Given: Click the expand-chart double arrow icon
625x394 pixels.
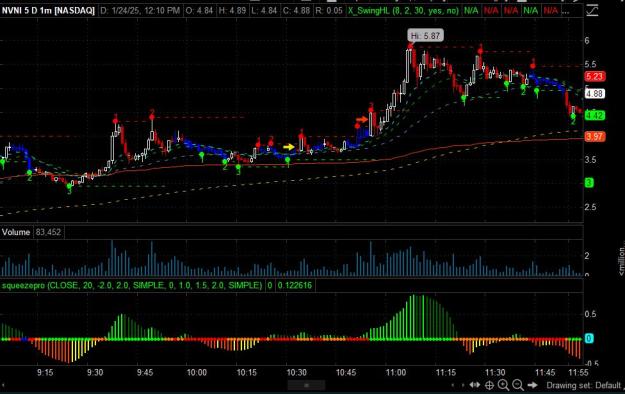Looking at the screenshot, I should click(x=475, y=385).
